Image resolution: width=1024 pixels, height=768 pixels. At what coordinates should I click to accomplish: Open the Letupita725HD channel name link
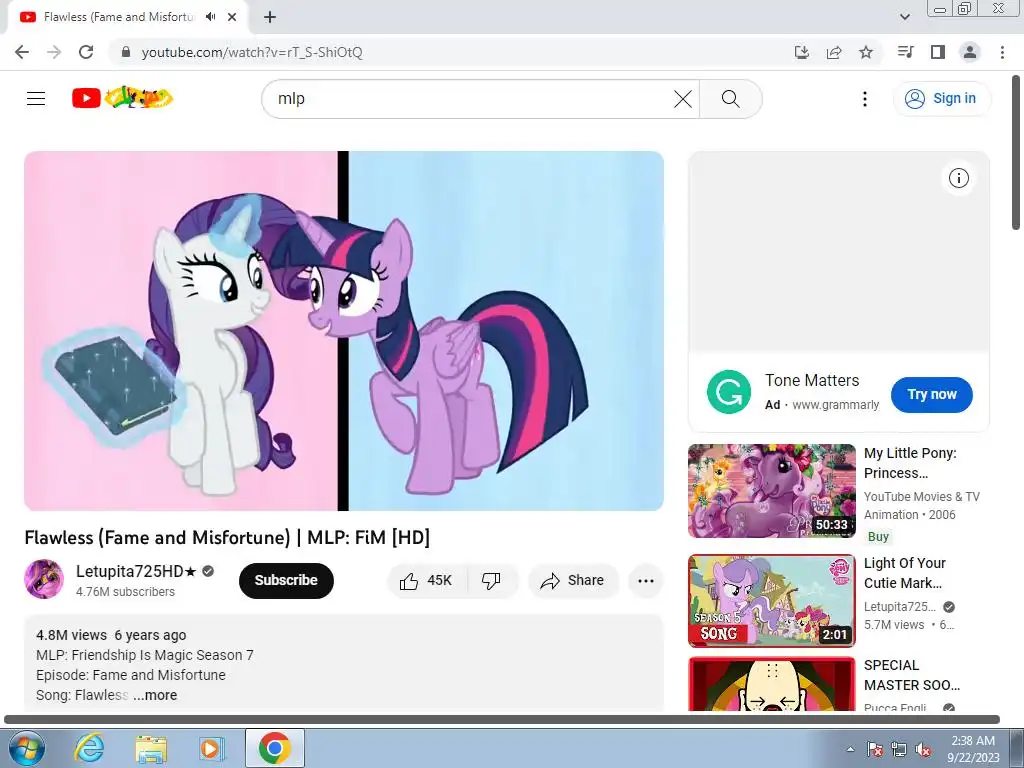[136, 571]
